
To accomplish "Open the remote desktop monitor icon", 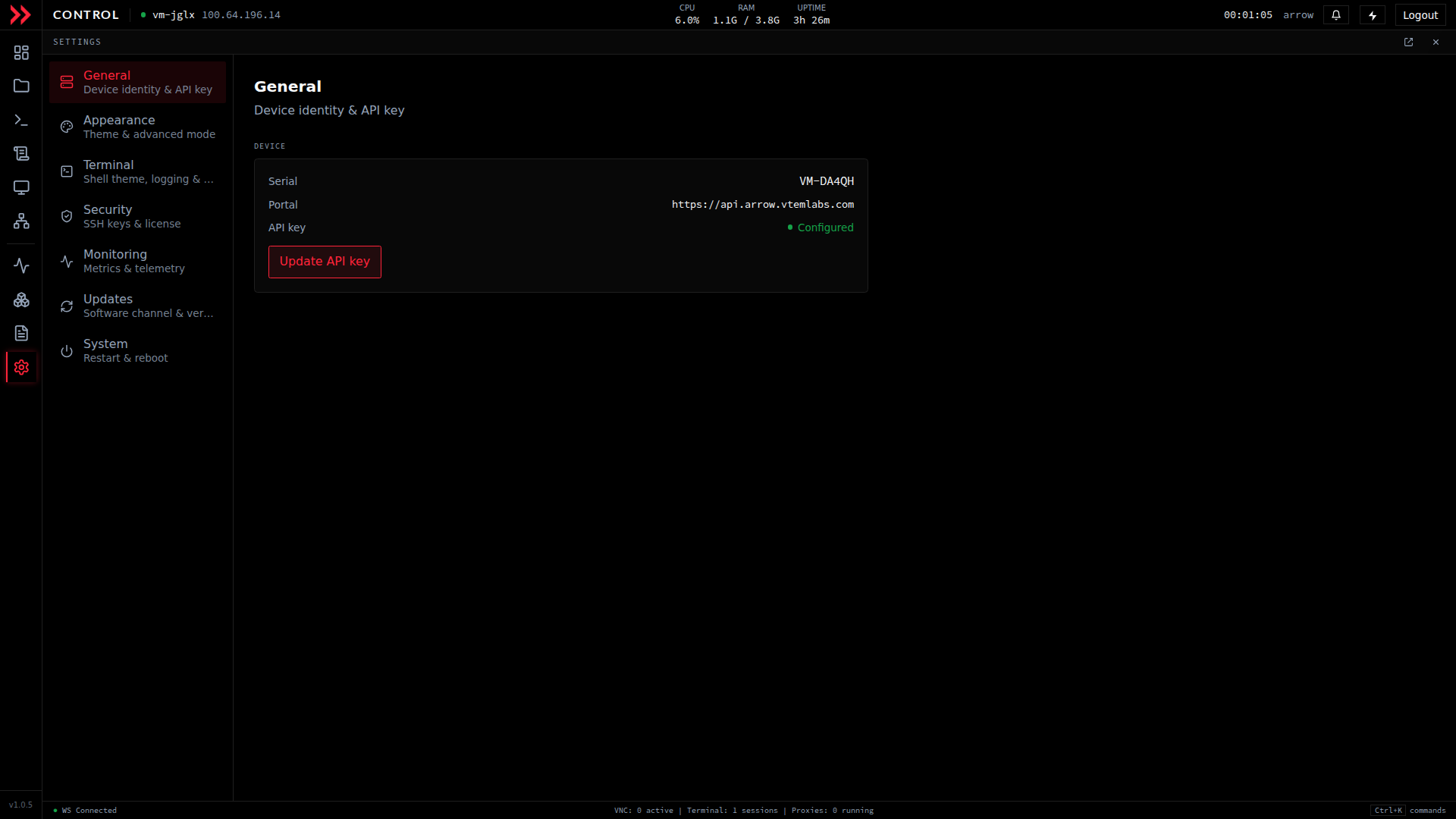I will click(x=21, y=187).
